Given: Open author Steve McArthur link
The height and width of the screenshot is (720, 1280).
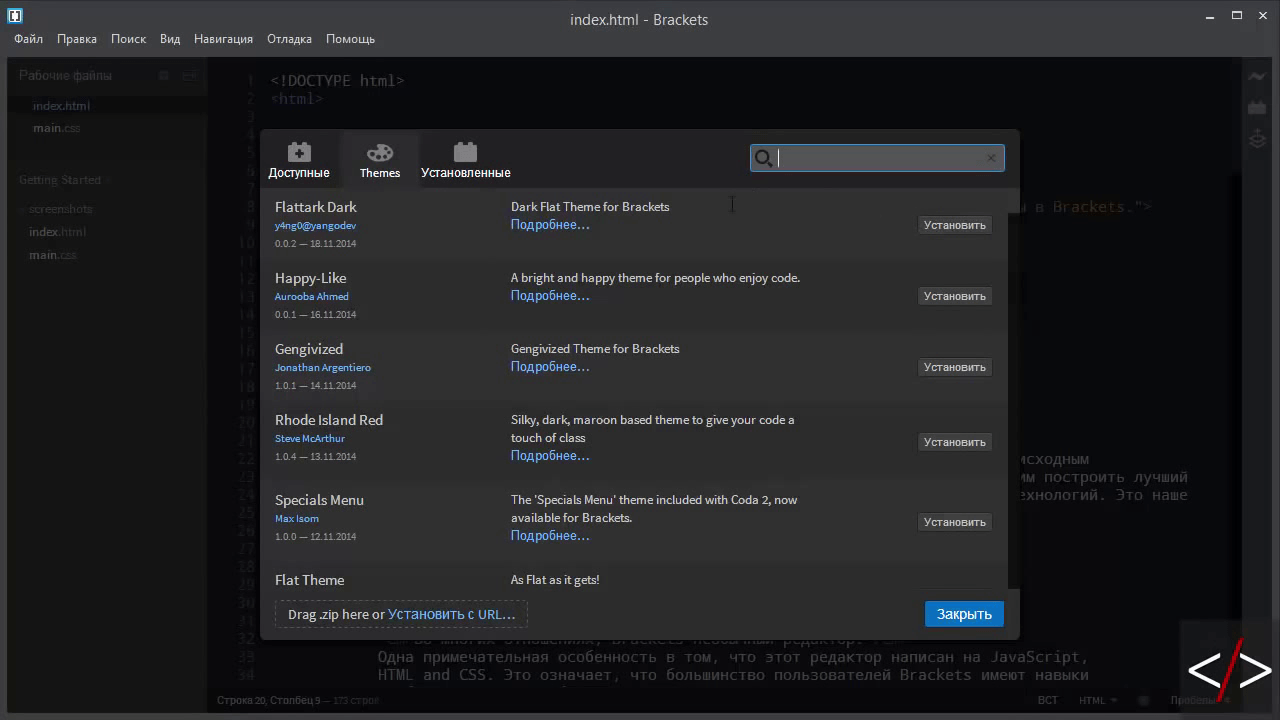Looking at the screenshot, I should (310, 439).
